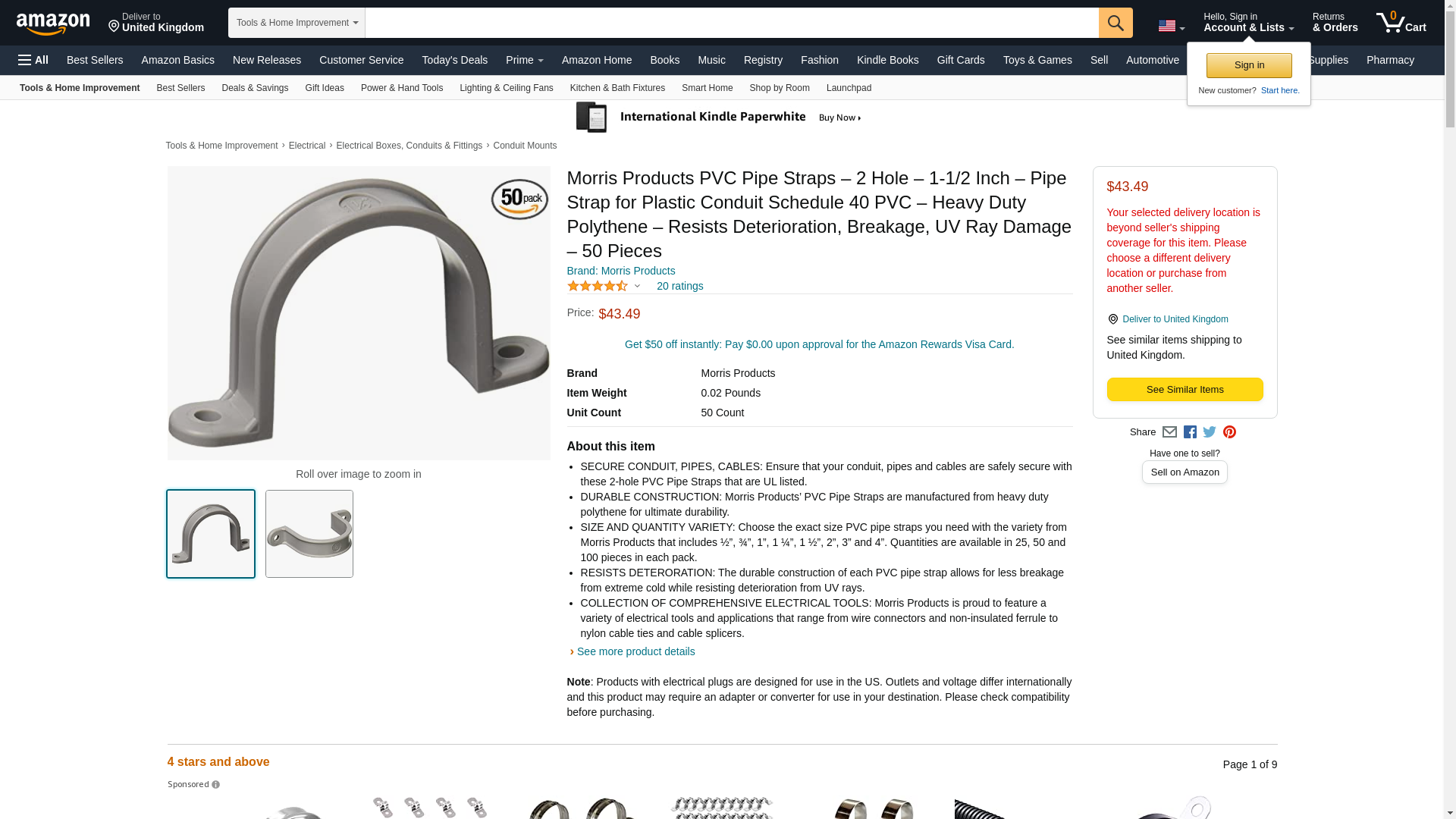Select the second pipe strap thumbnail

[309, 534]
